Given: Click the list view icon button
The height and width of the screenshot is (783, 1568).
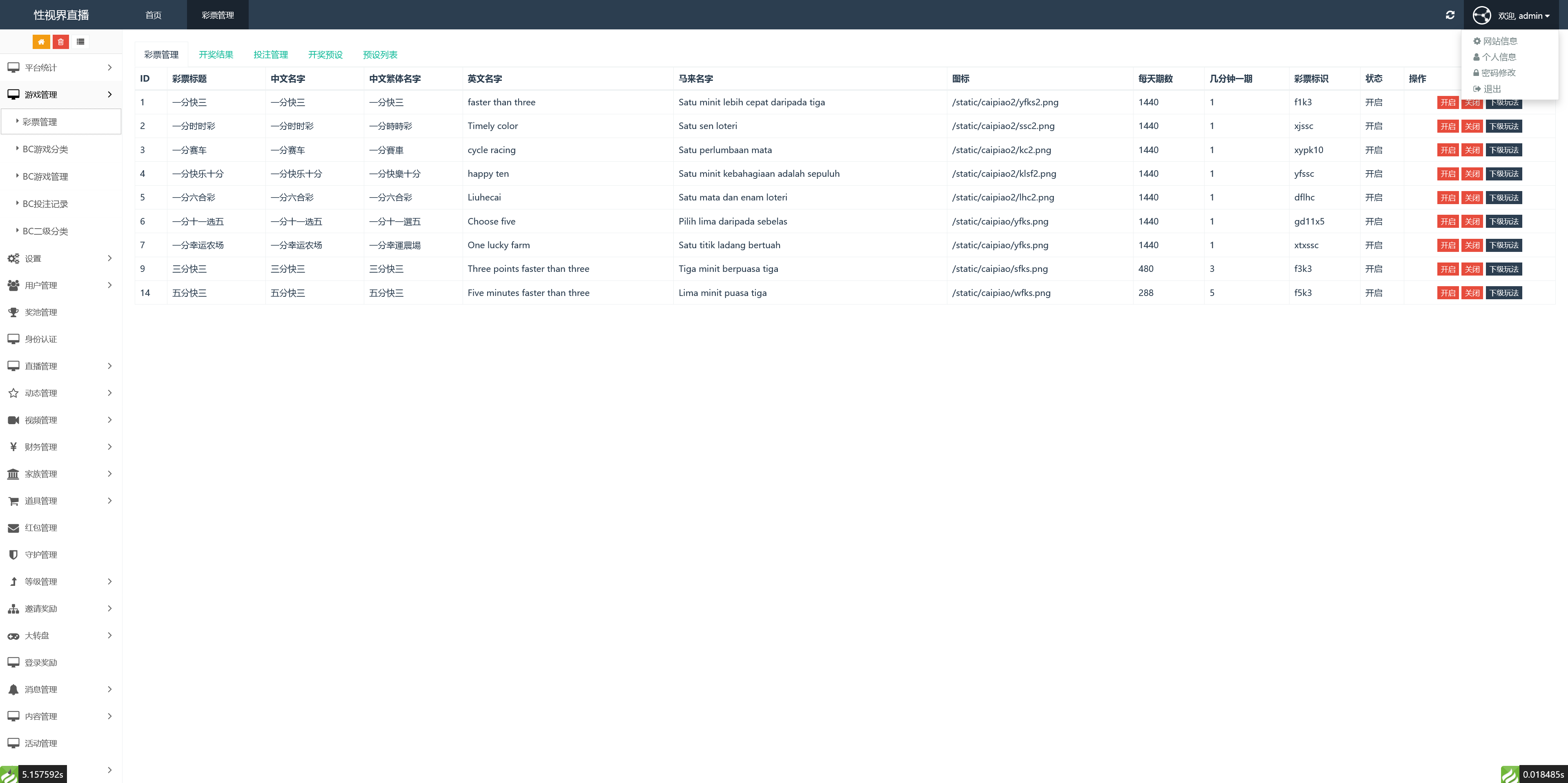Looking at the screenshot, I should pos(80,42).
